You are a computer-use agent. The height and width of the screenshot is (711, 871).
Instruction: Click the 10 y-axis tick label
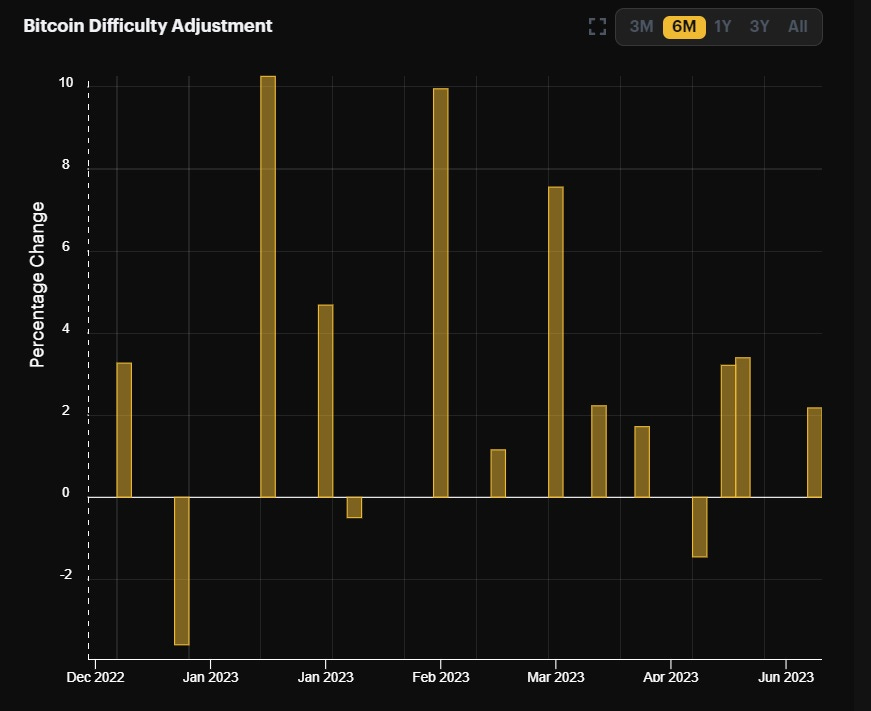click(66, 83)
